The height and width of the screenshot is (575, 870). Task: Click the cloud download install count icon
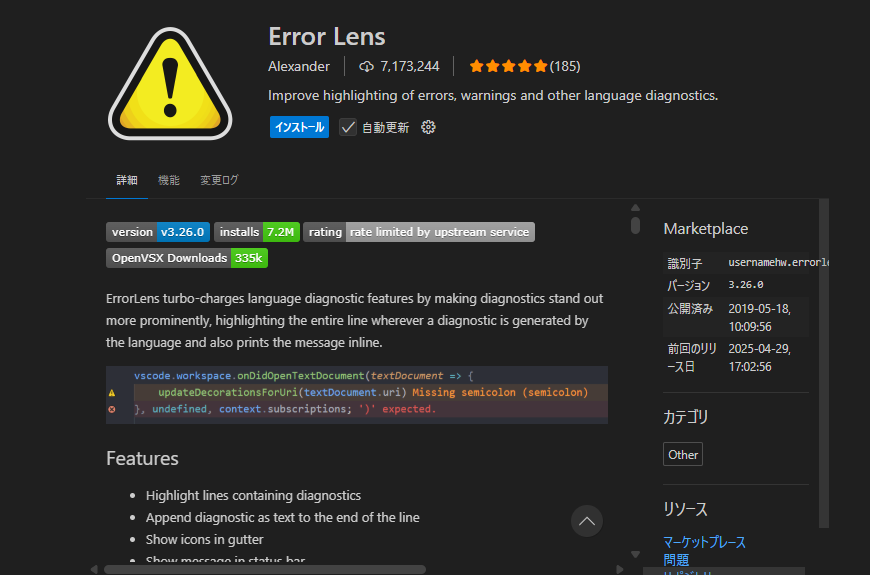366,66
